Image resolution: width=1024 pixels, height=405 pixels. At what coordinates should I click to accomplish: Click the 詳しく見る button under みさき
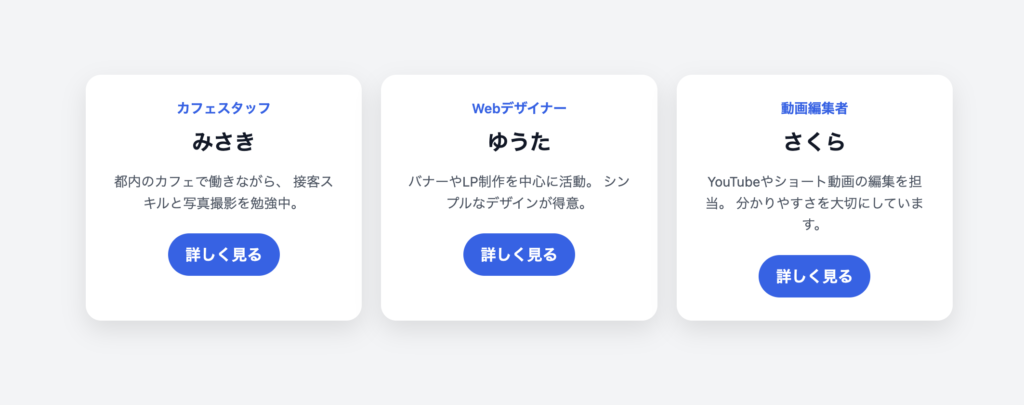coord(223,254)
